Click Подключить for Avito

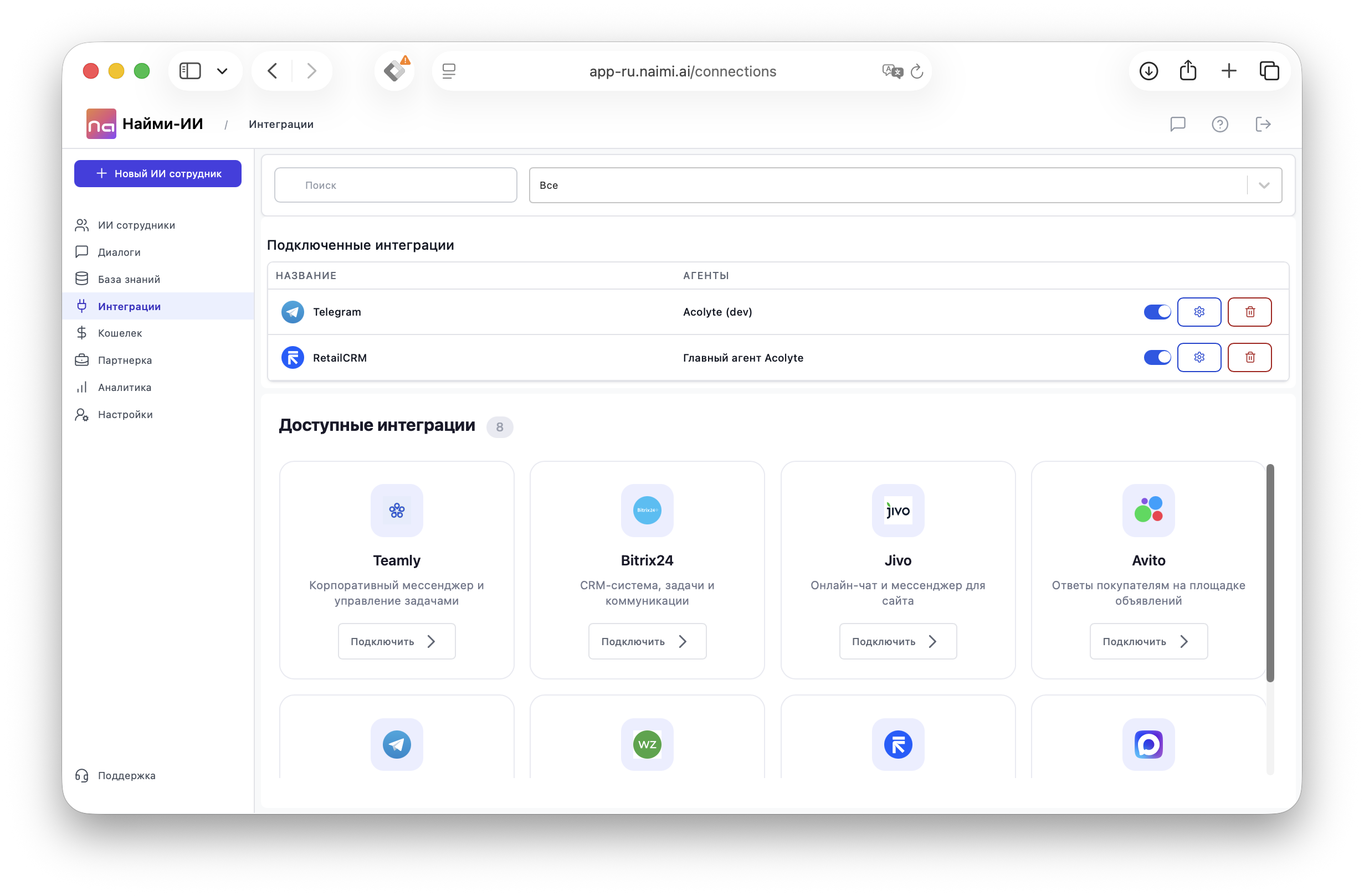click(x=1148, y=641)
